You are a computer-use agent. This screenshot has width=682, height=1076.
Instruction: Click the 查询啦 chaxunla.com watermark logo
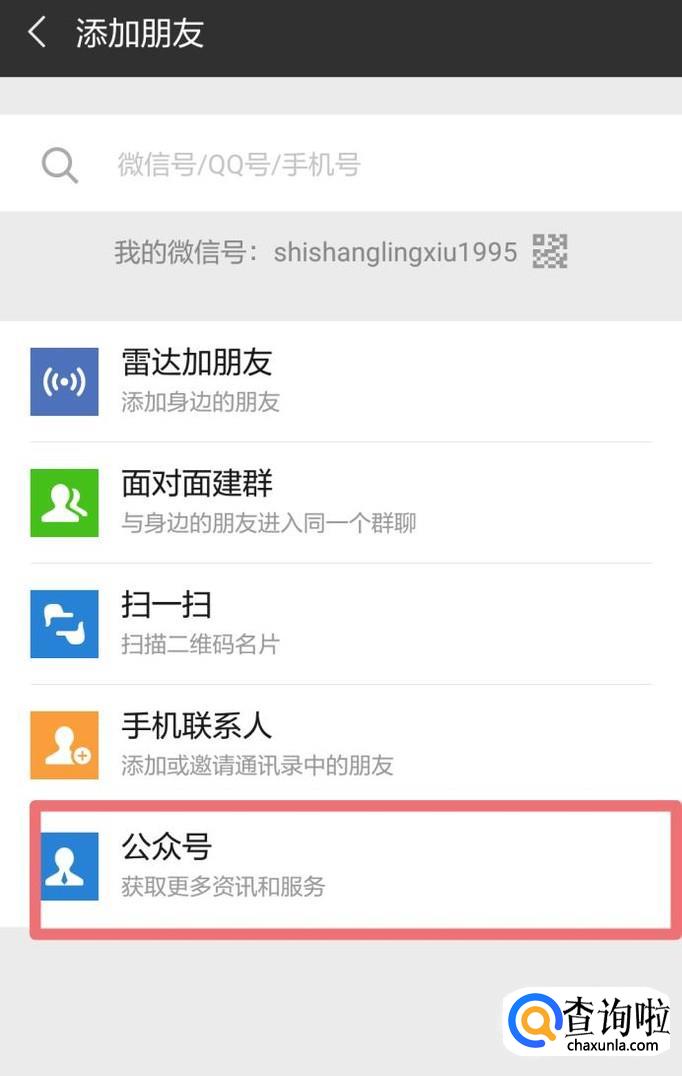[x=588, y=1023]
